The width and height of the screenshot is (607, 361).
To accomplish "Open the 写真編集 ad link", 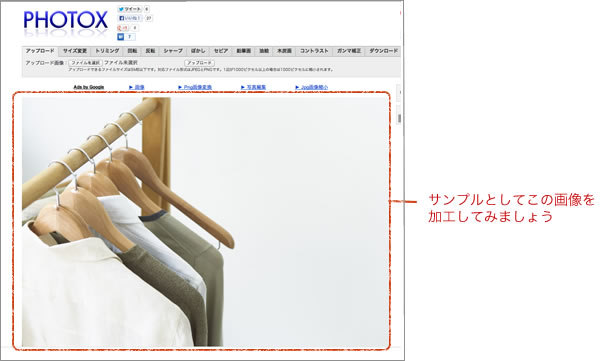I will coord(254,87).
